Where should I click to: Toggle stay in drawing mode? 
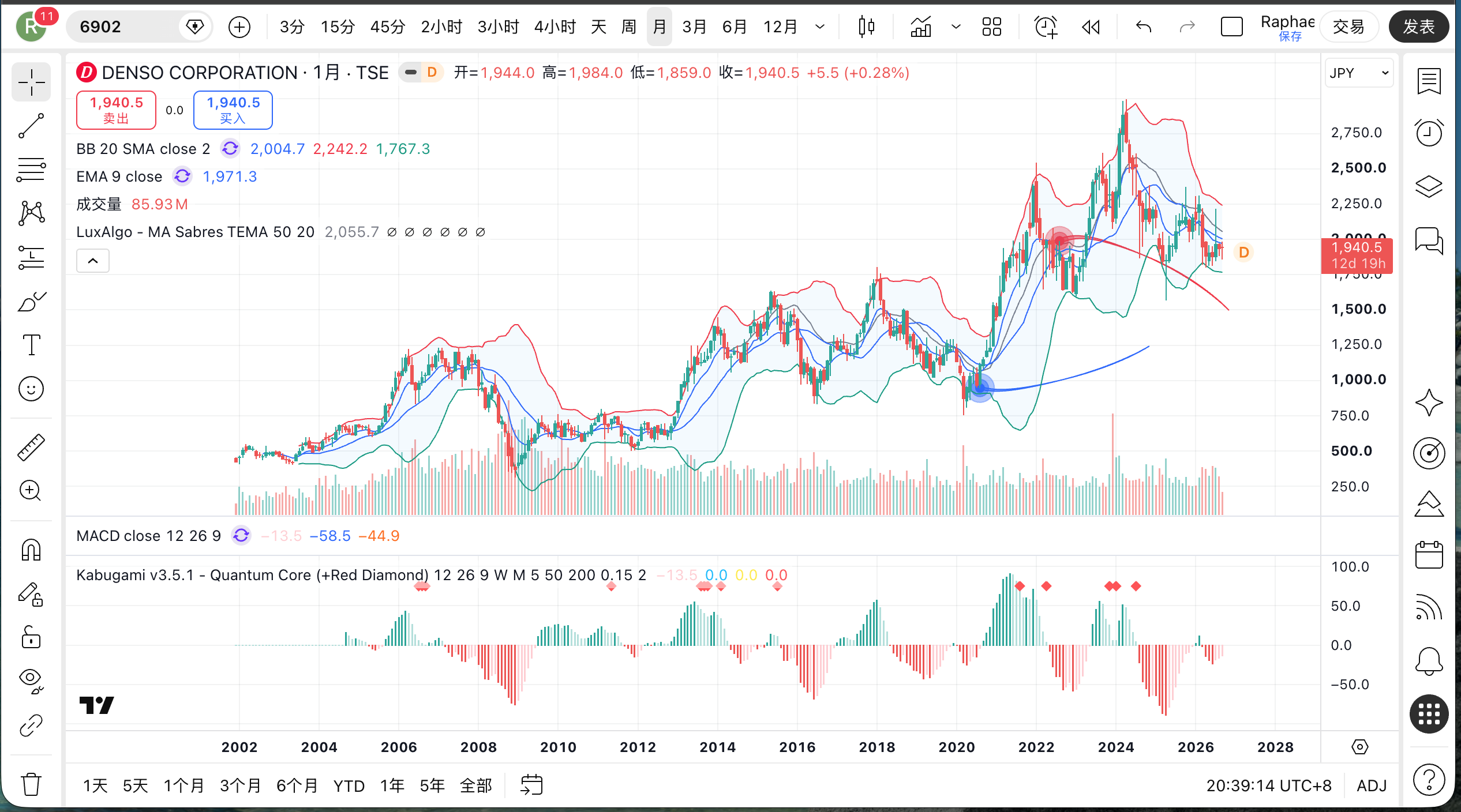(x=31, y=594)
